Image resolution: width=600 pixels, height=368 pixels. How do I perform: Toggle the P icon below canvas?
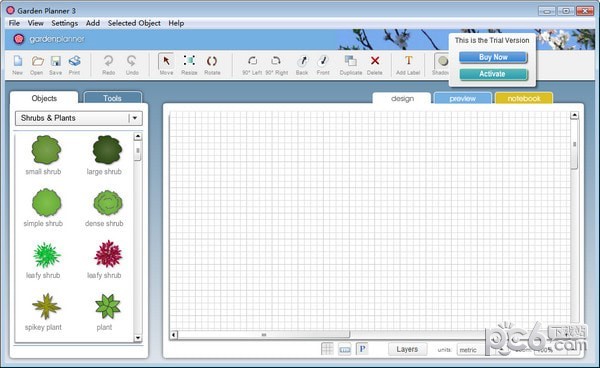(x=362, y=348)
